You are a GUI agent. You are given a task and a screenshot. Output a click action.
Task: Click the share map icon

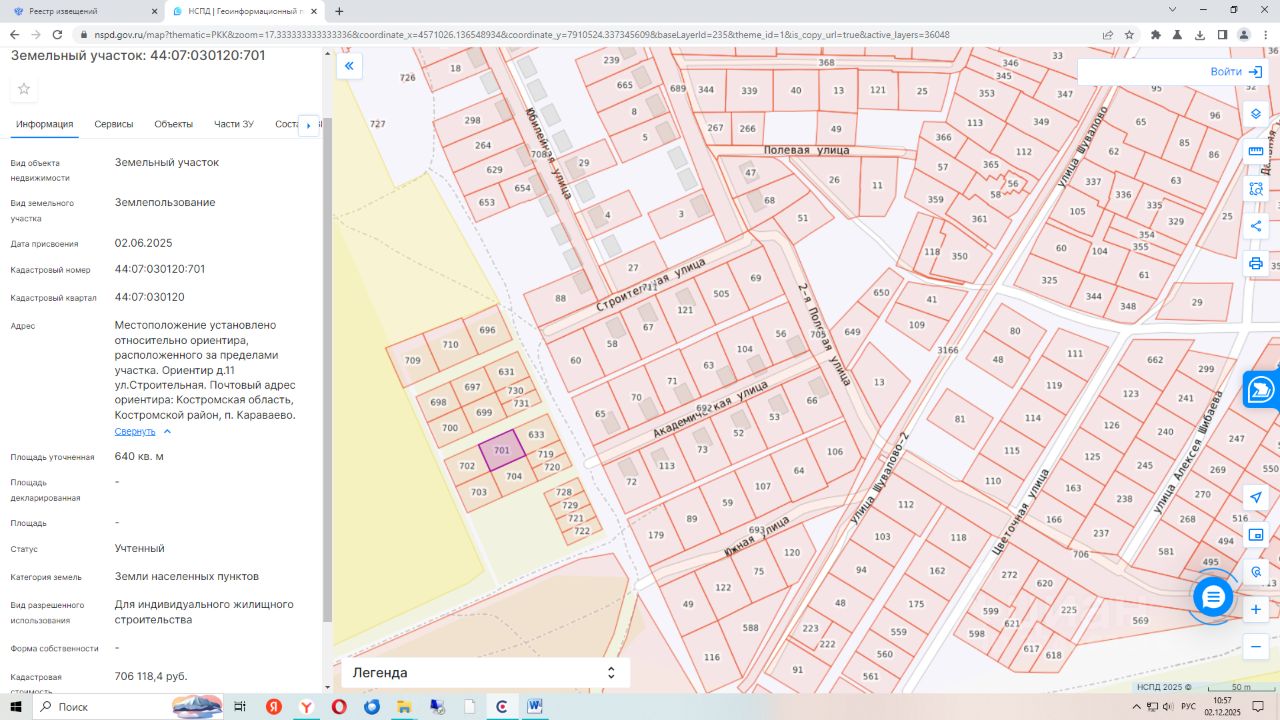click(1256, 226)
